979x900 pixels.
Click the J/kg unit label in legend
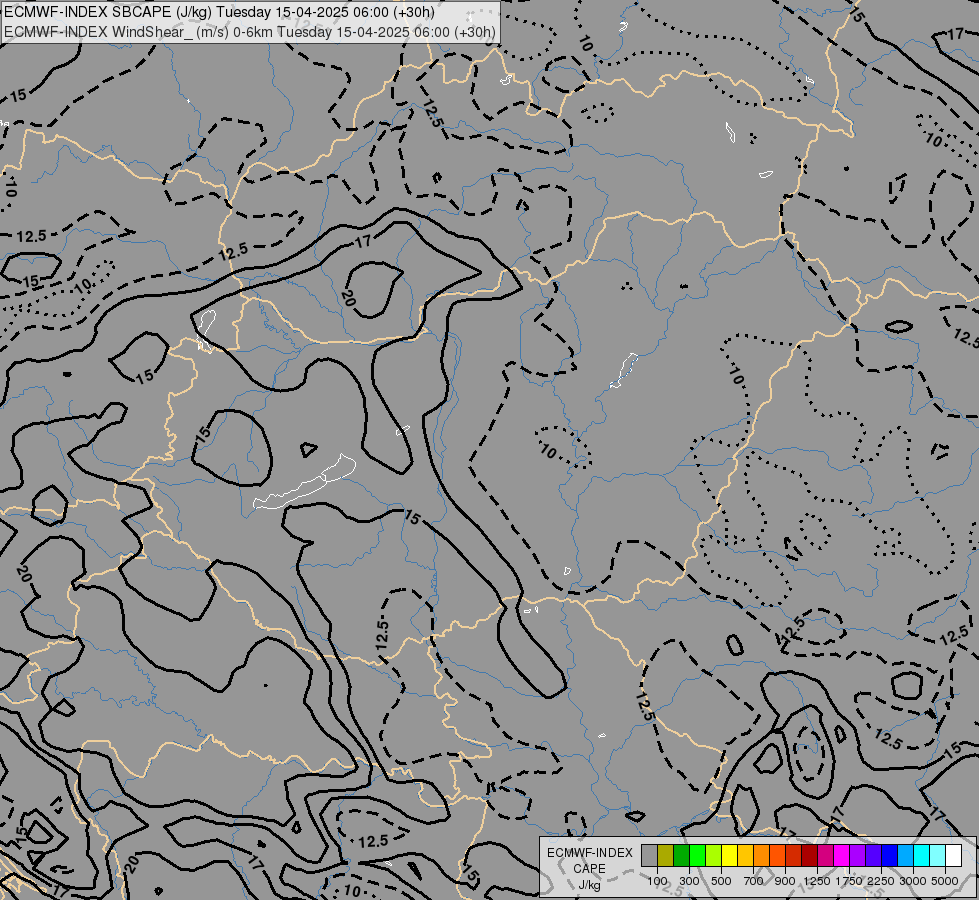click(x=589, y=886)
